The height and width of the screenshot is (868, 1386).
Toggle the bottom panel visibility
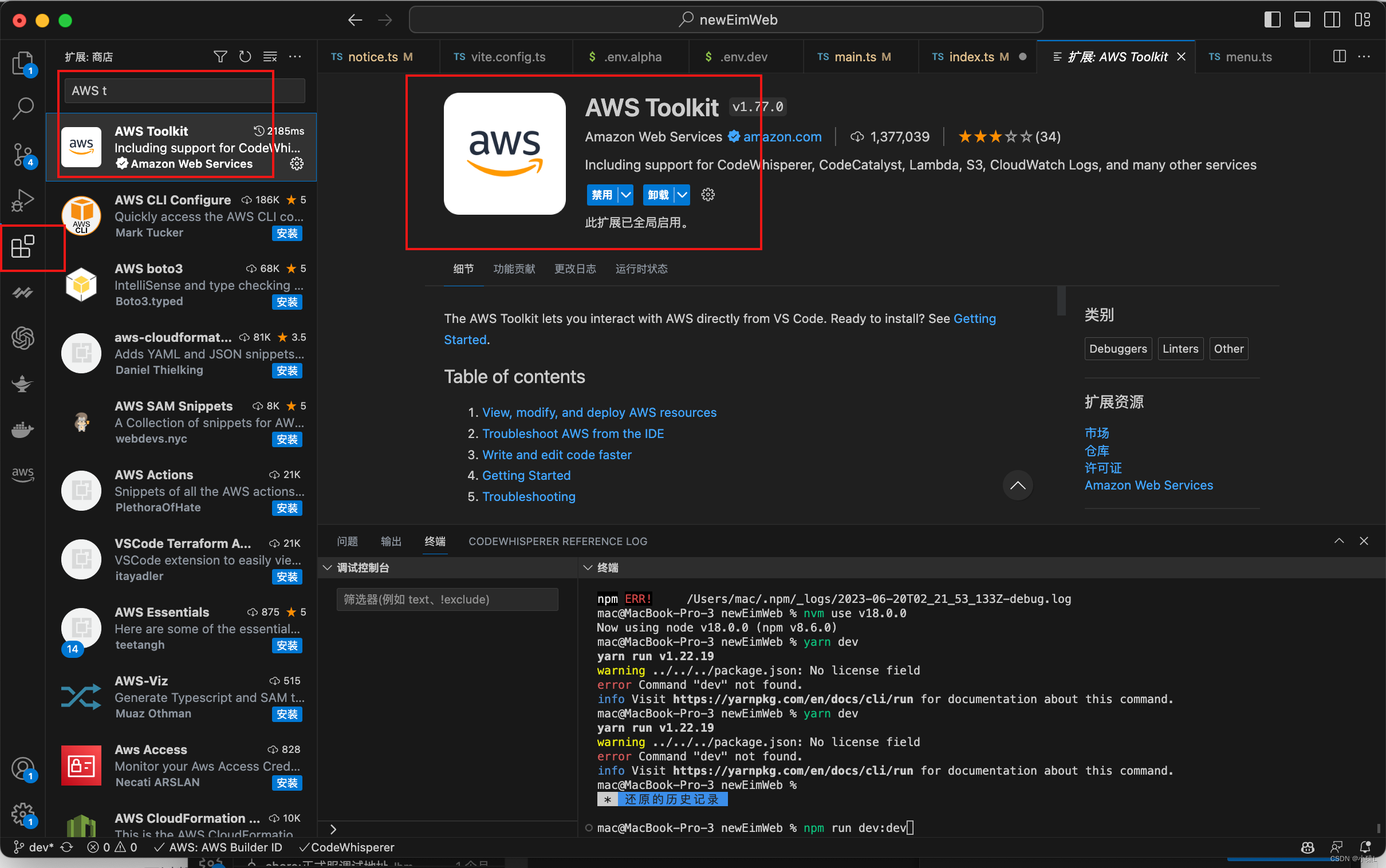(x=1302, y=19)
